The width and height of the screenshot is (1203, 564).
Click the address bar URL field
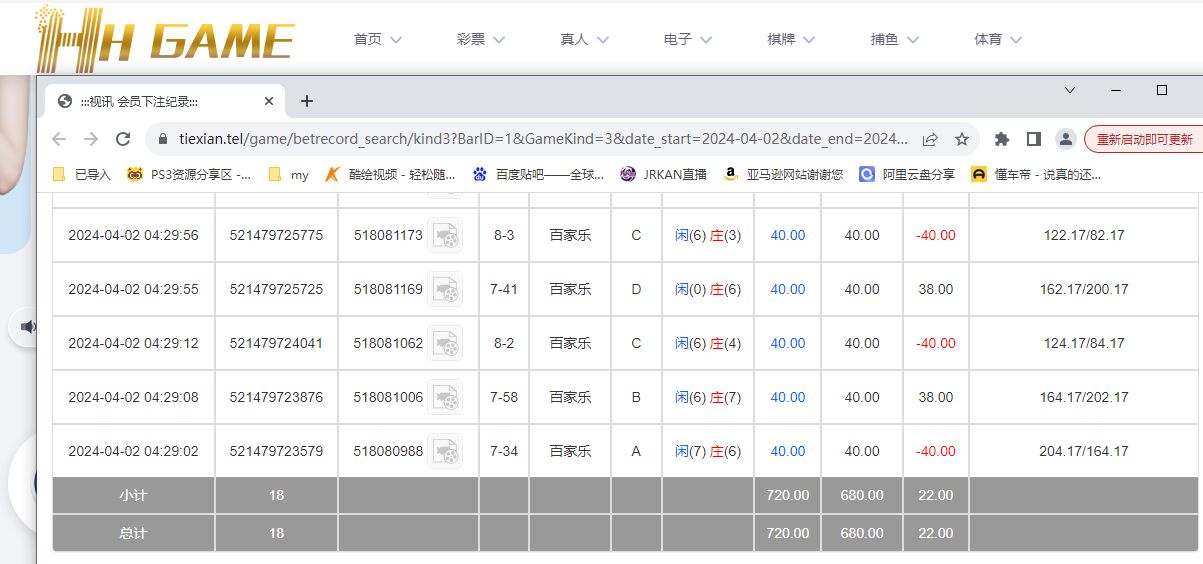pyautogui.click(x=540, y=139)
